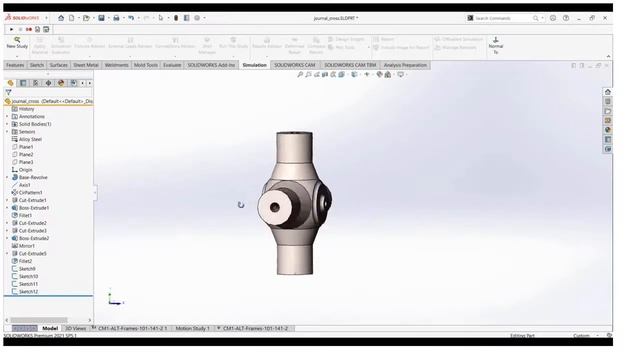This screenshot has height=360, width=640.
Task: Create a new document with the New icon
Action: 71,18
